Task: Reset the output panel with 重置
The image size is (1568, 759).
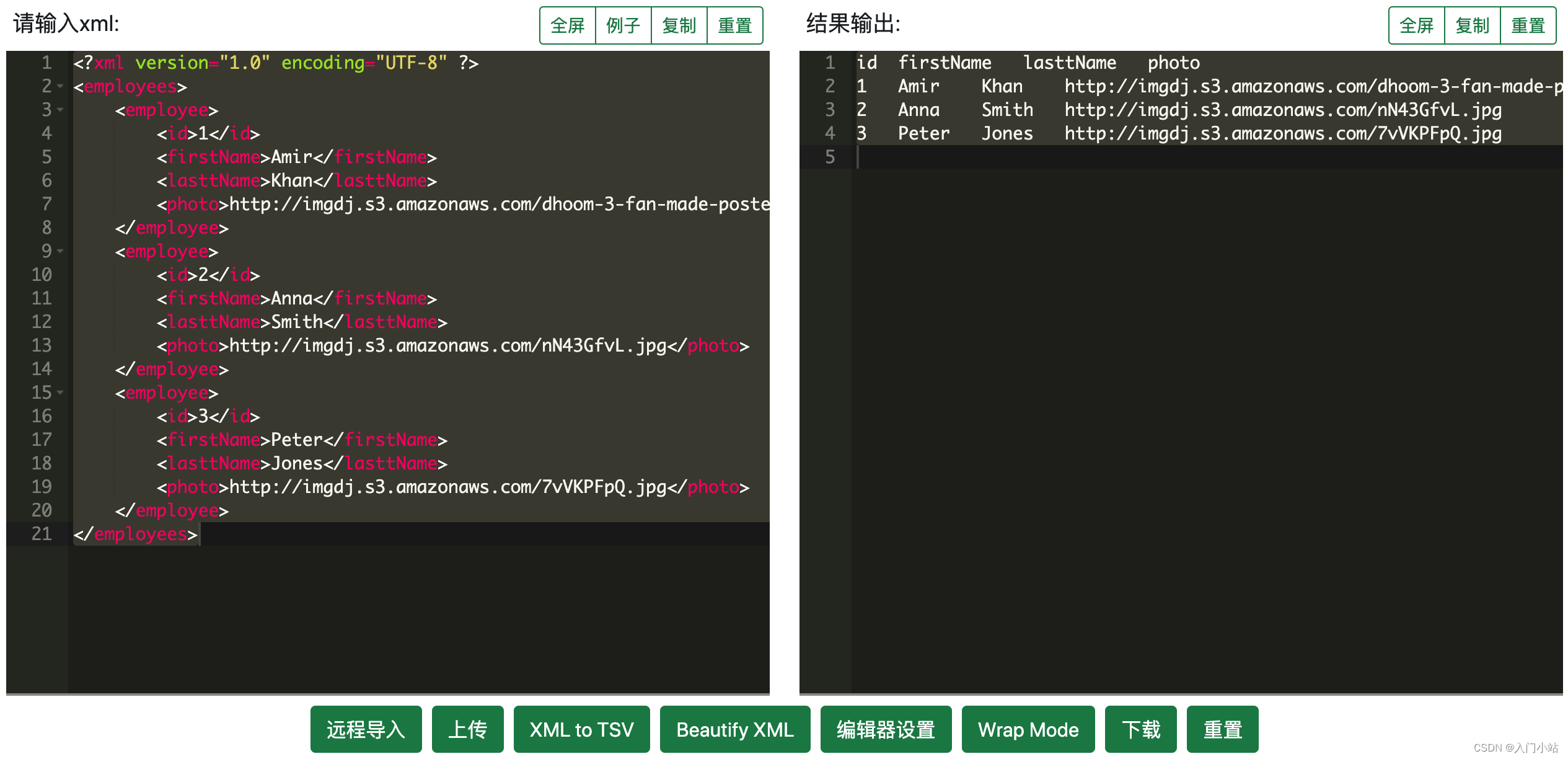Action: point(1529,25)
